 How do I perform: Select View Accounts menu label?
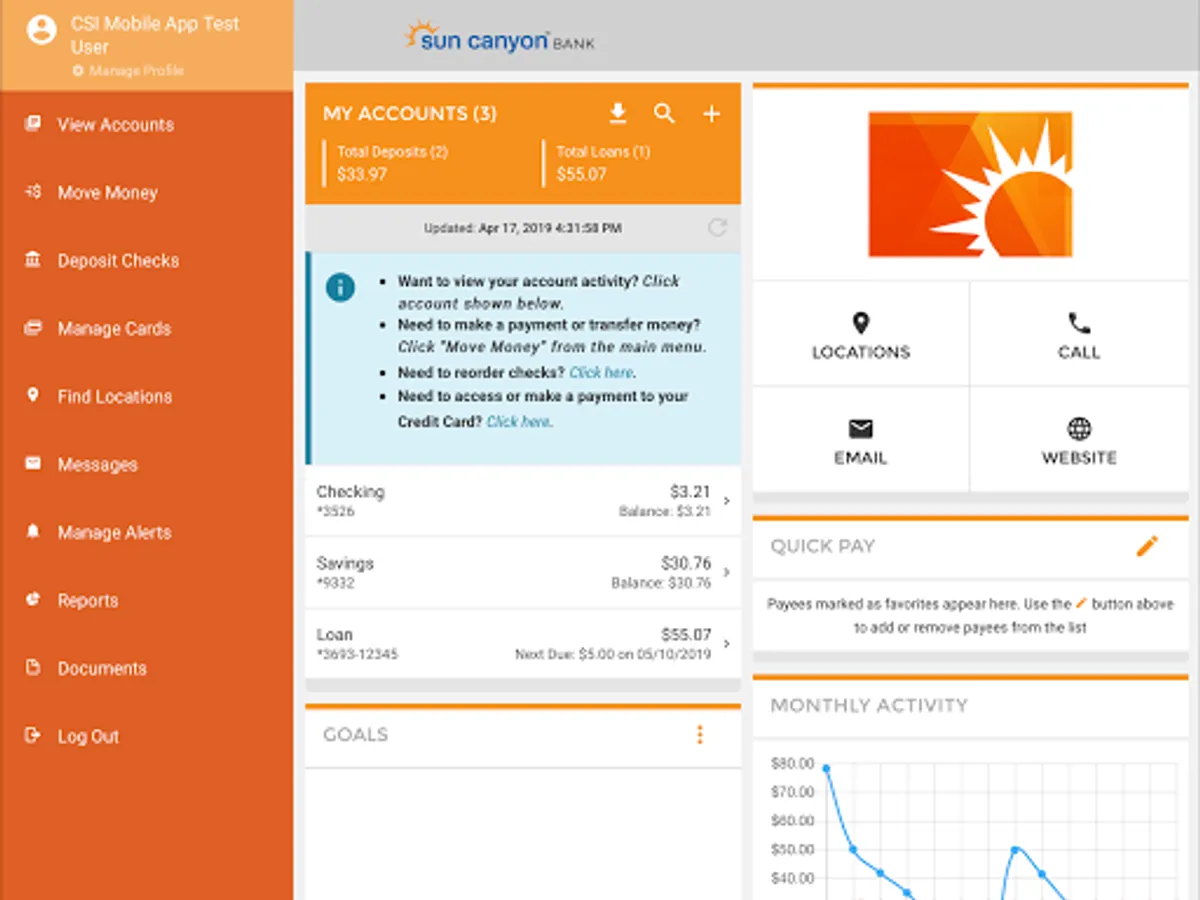115,125
